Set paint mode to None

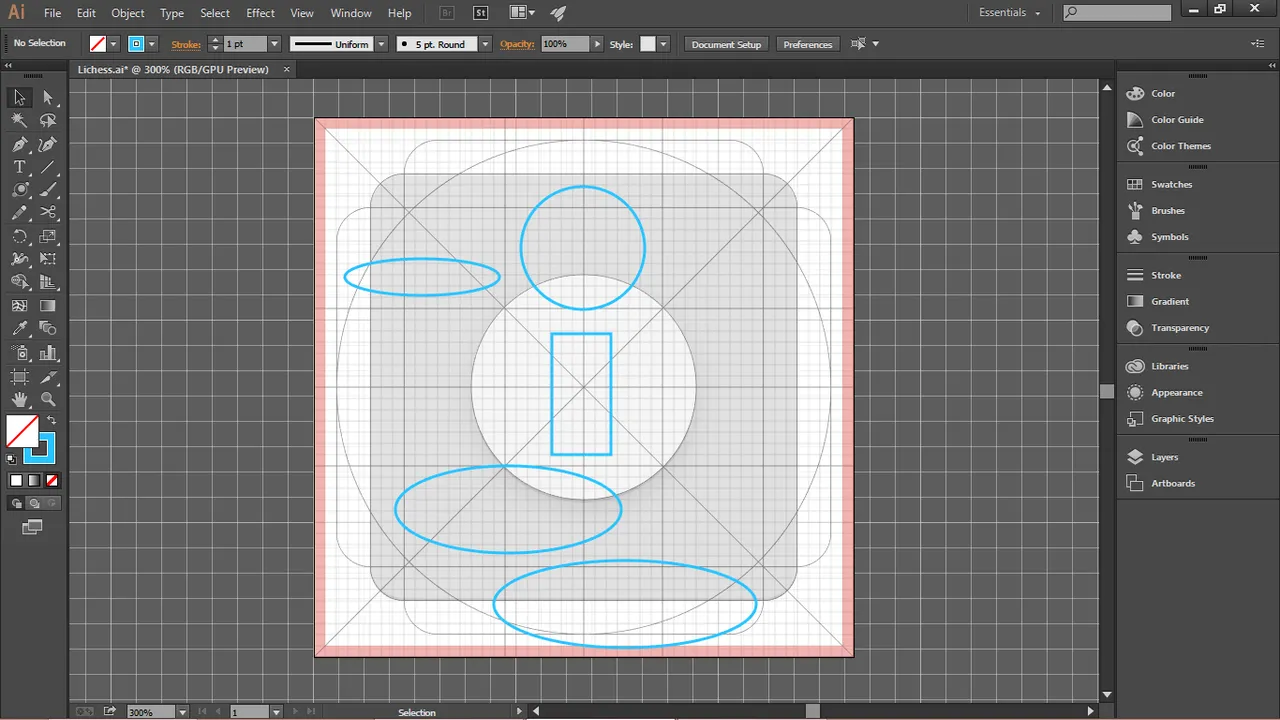coord(52,481)
